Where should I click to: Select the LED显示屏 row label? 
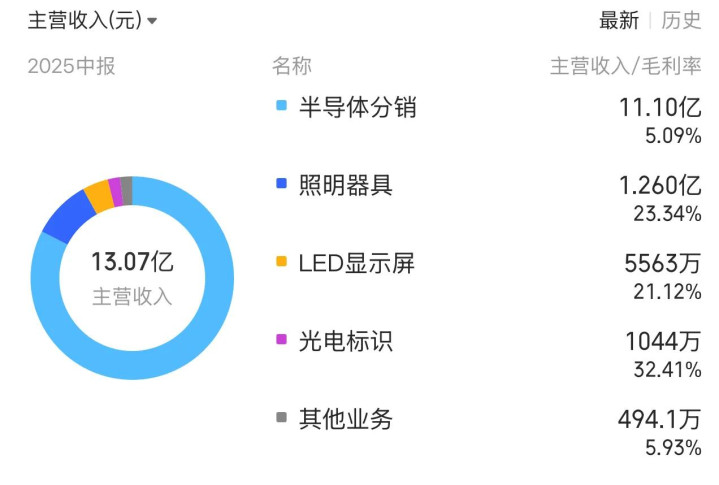click(x=356, y=263)
